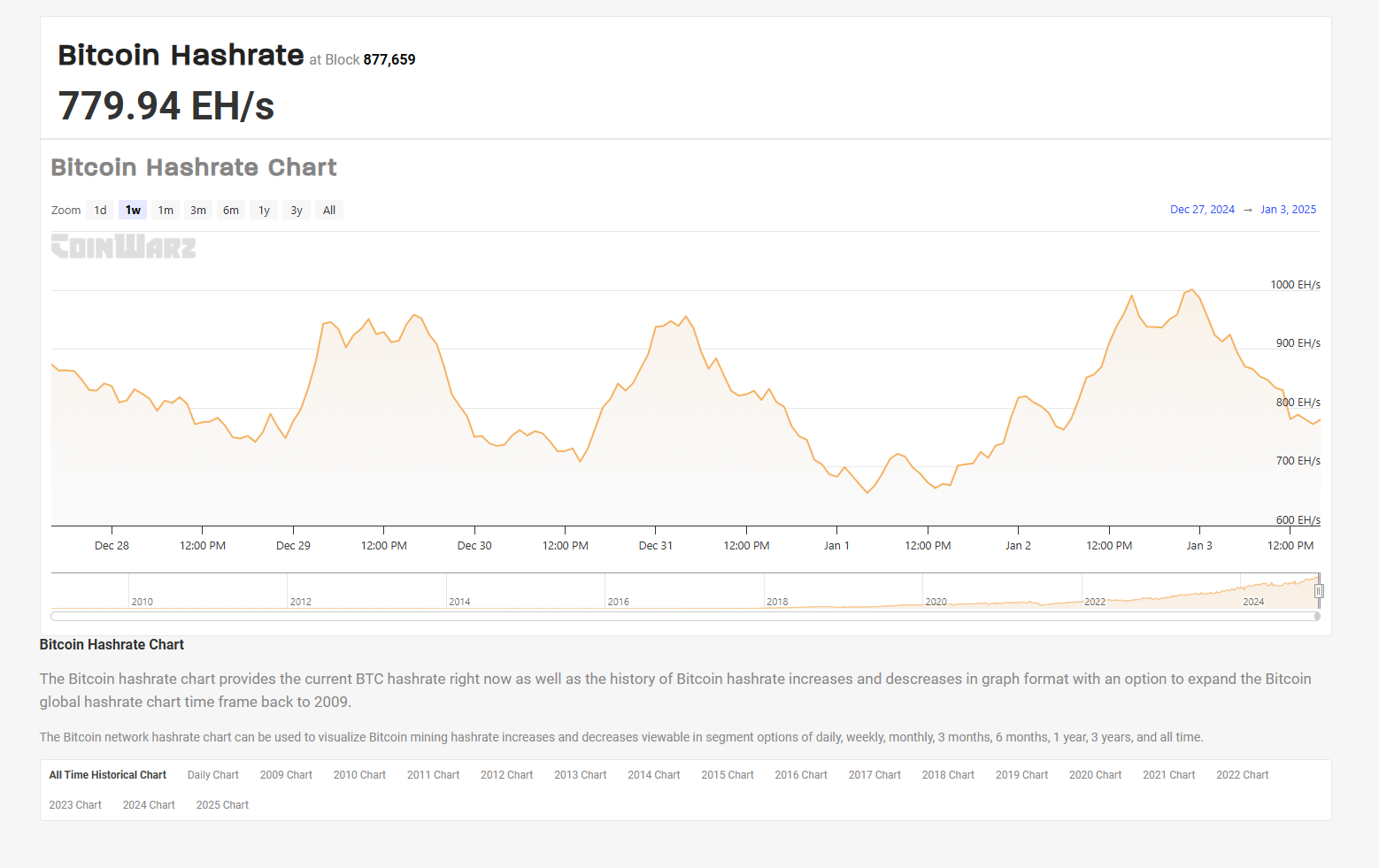Zoom chart to 3y range
1379x868 pixels.
tap(297, 211)
